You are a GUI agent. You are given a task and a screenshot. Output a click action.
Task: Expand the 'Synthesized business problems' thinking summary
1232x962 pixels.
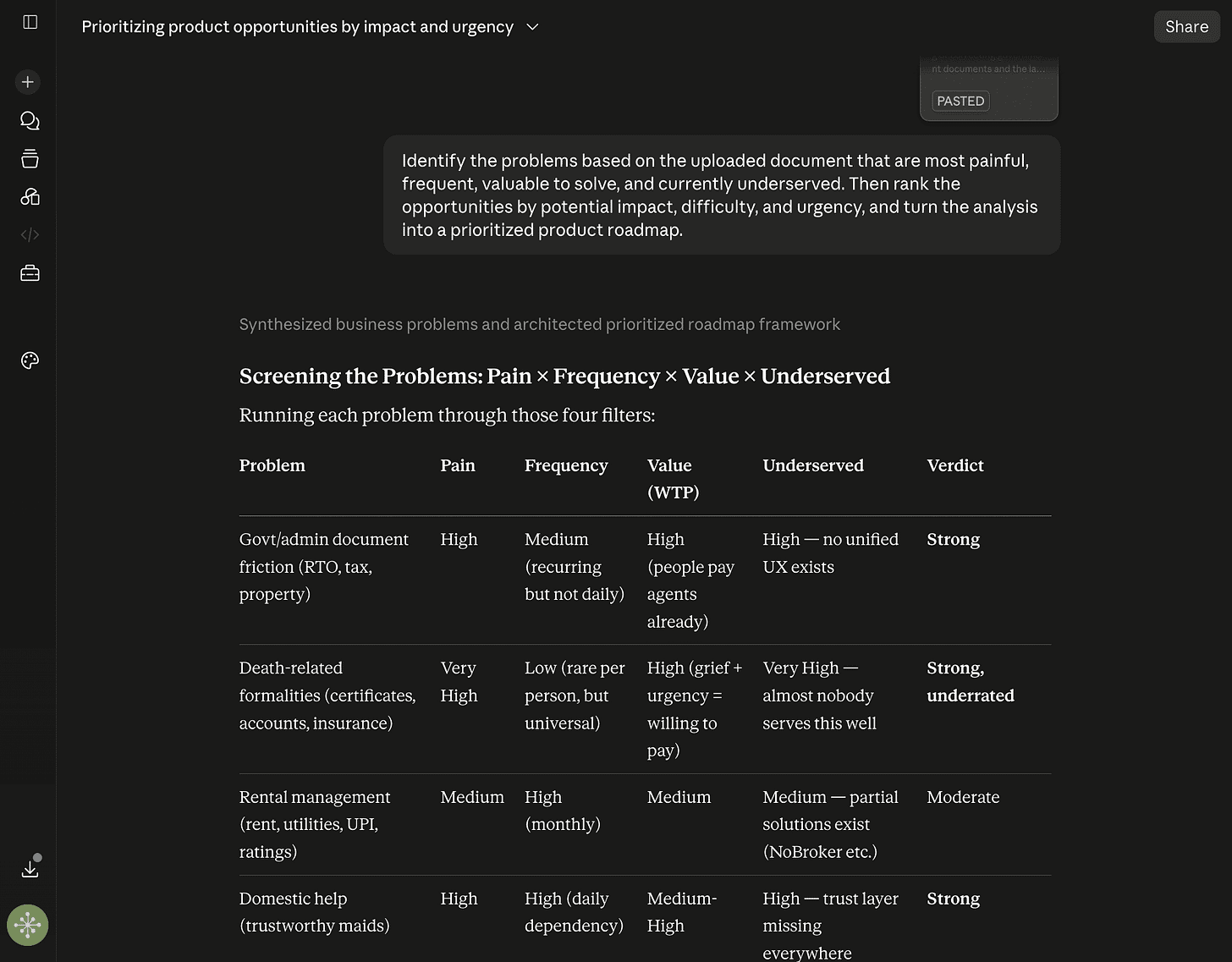(539, 324)
